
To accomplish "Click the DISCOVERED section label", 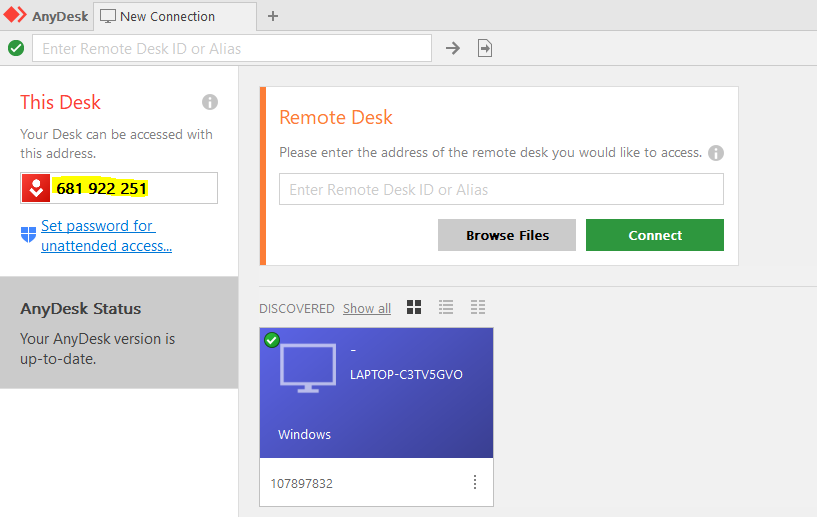I will (296, 309).
